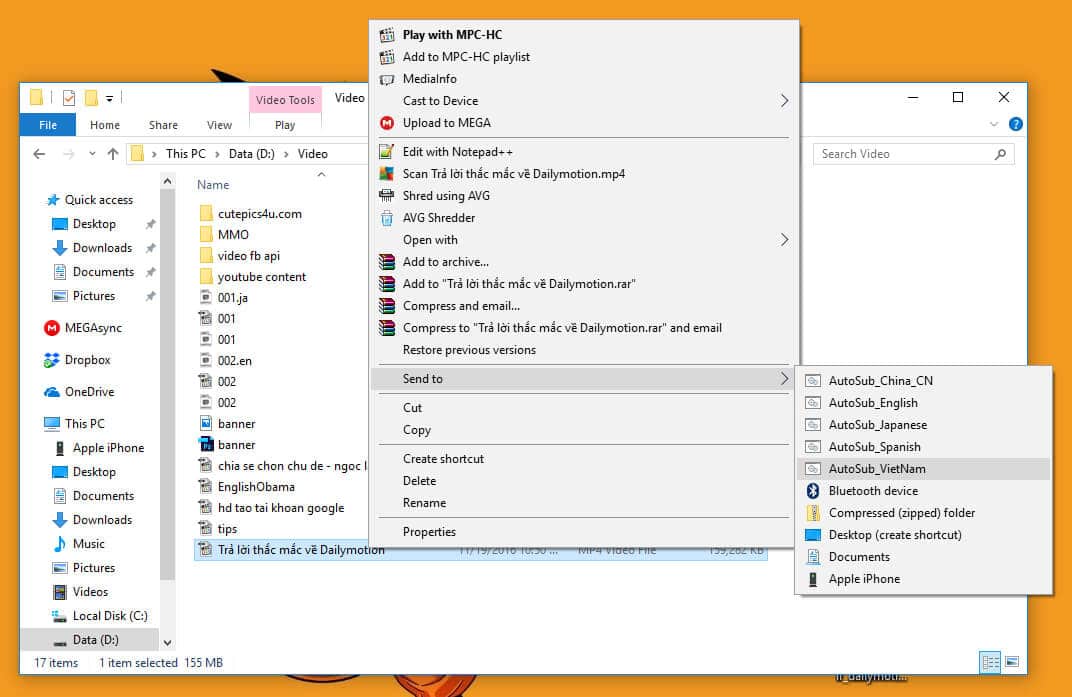The height and width of the screenshot is (697, 1072).
Task: Click the search magnifier in the Search Video box
Action: pos(1000,154)
